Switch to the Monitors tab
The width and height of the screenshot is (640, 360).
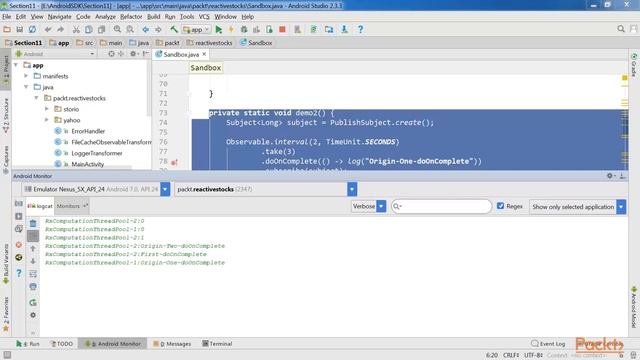(72, 206)
